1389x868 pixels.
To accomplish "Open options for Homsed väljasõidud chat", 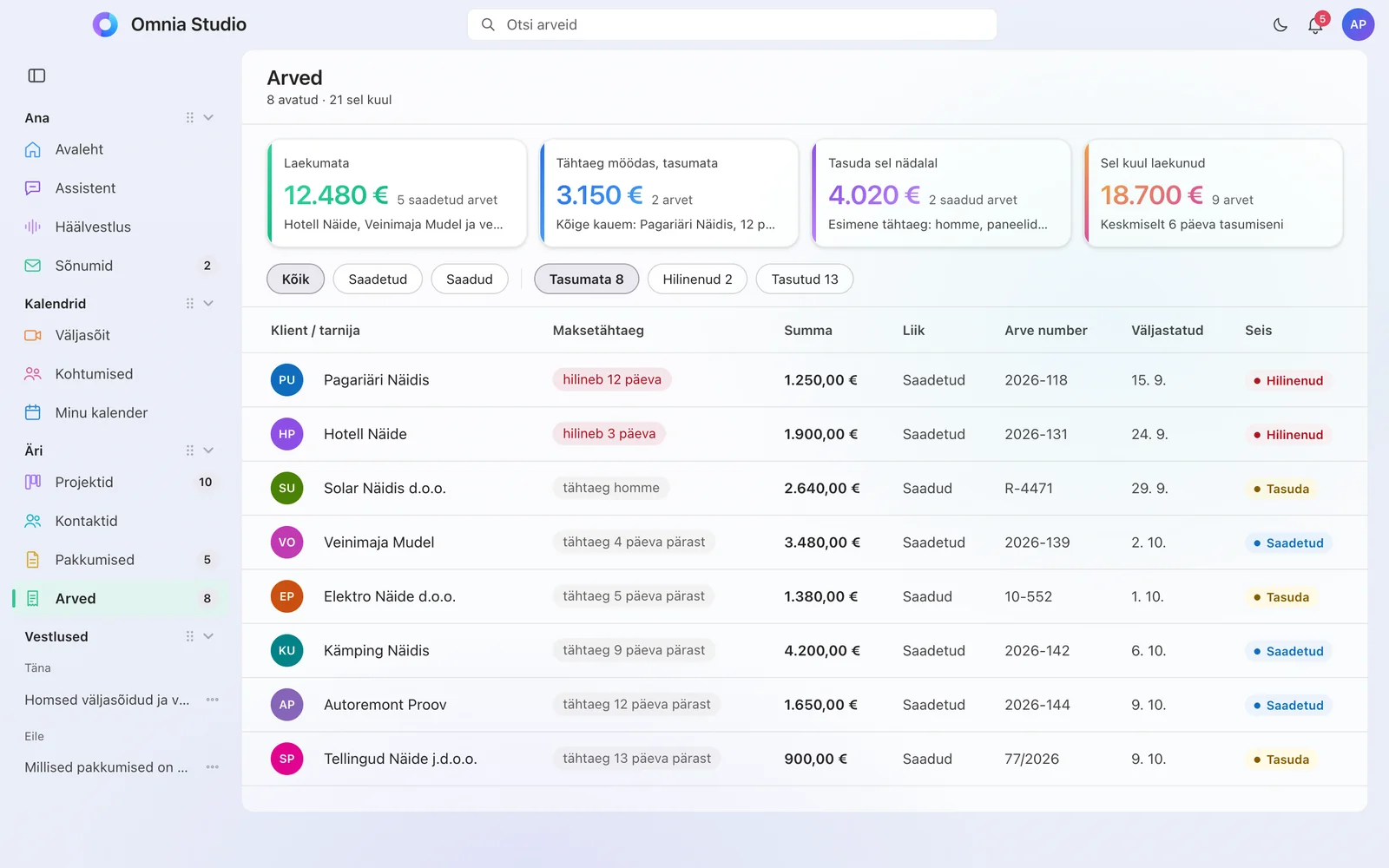I will pyautogui.click(x=213, y=700).
